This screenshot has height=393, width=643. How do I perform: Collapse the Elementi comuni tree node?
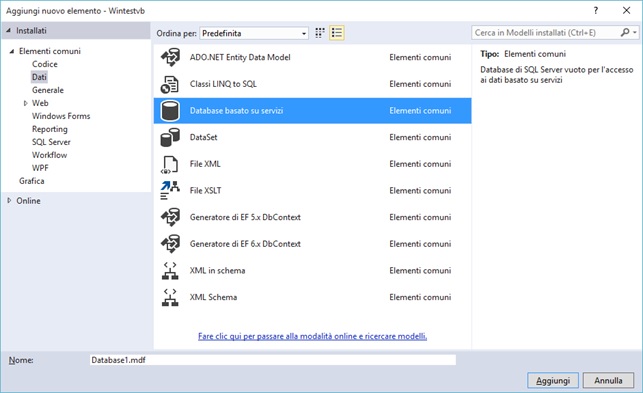tap(12, 51)
